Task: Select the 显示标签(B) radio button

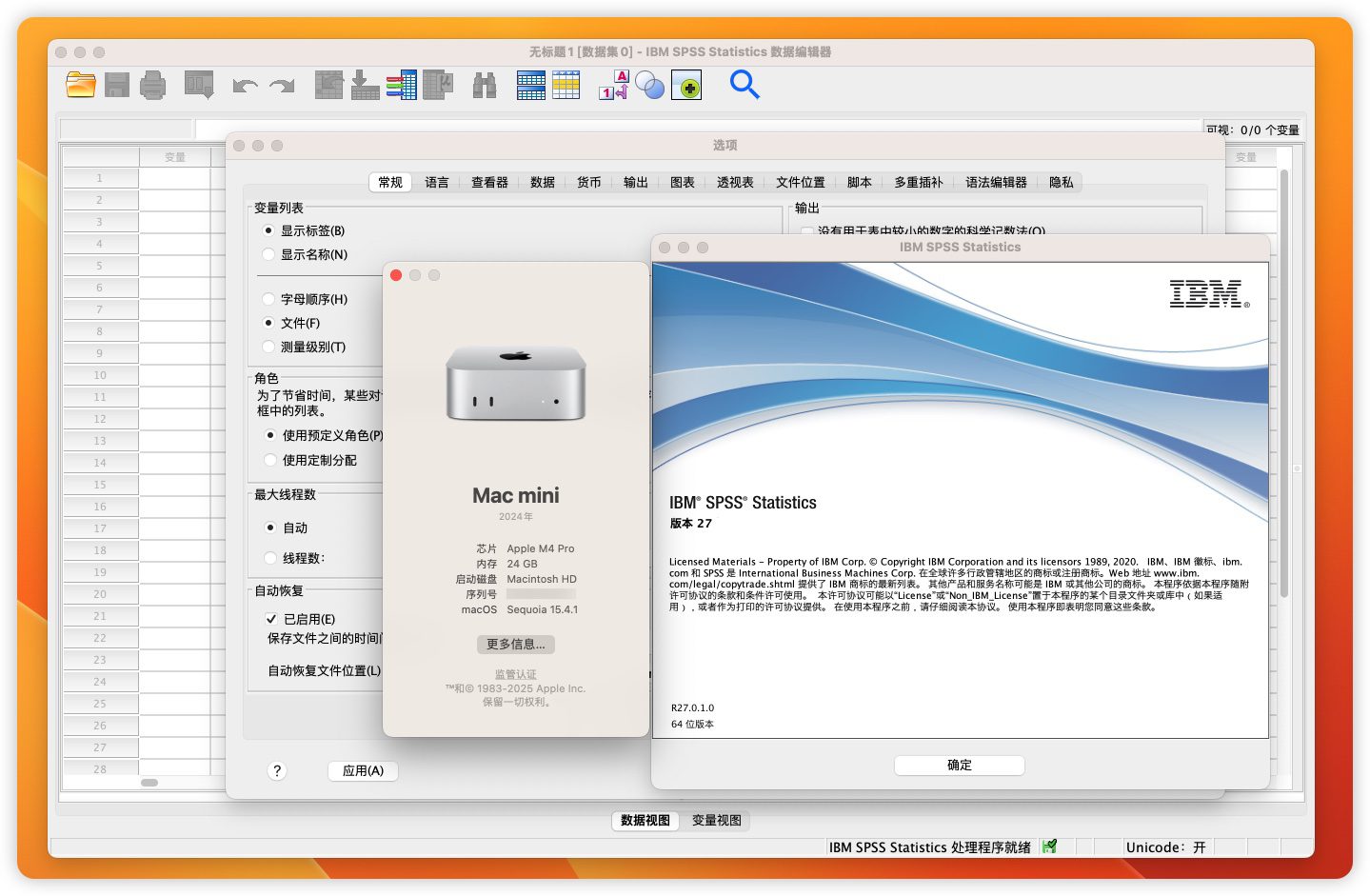Action: (x=268, y=230)
